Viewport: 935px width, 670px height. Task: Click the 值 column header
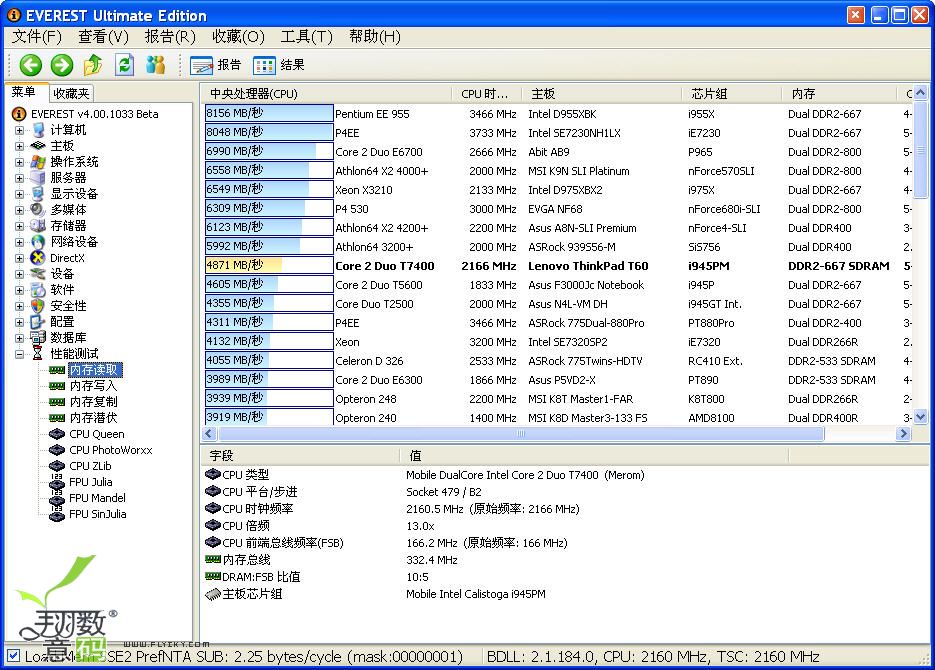click(594, 456)
